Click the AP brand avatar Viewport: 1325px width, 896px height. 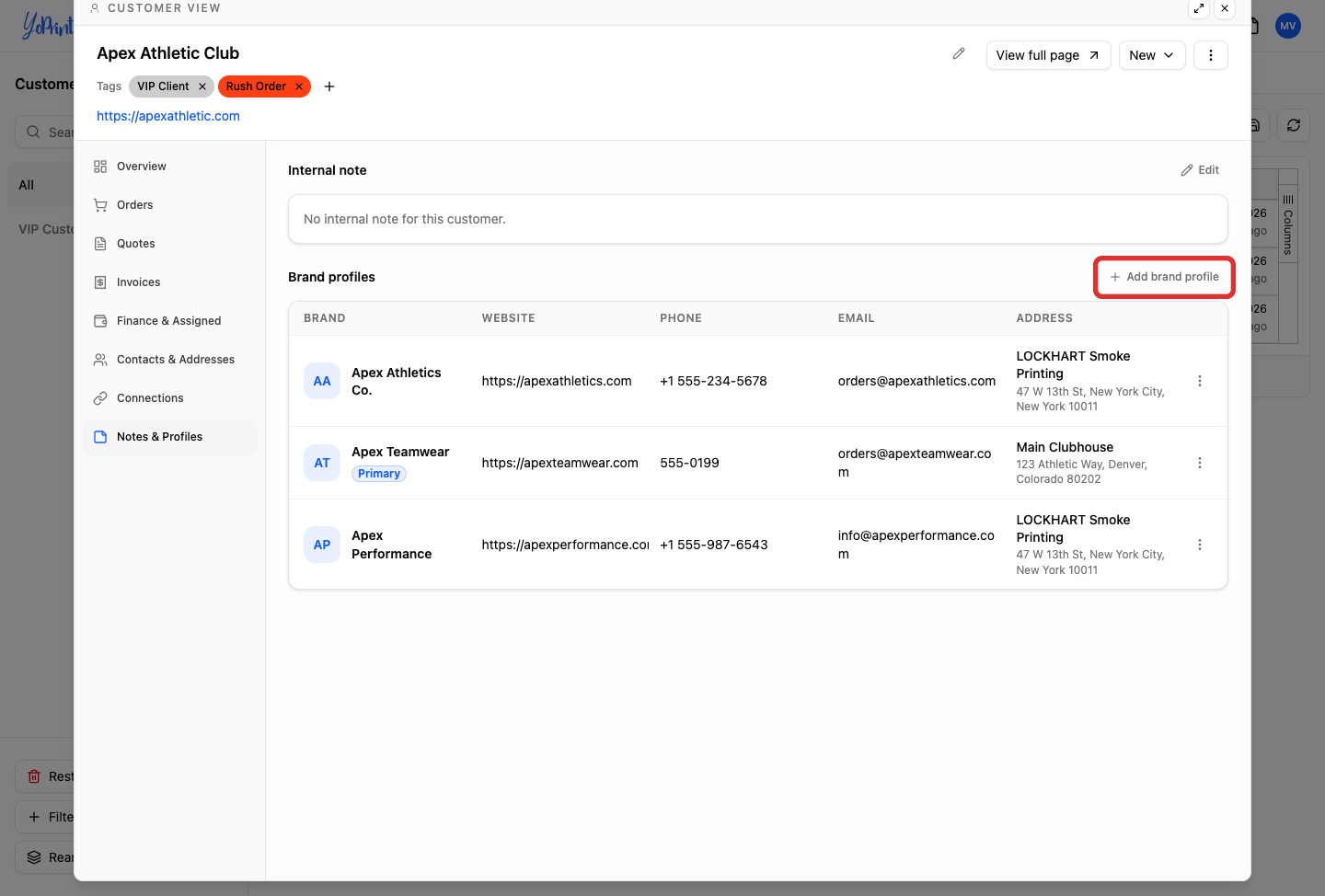tap(322, 545)
